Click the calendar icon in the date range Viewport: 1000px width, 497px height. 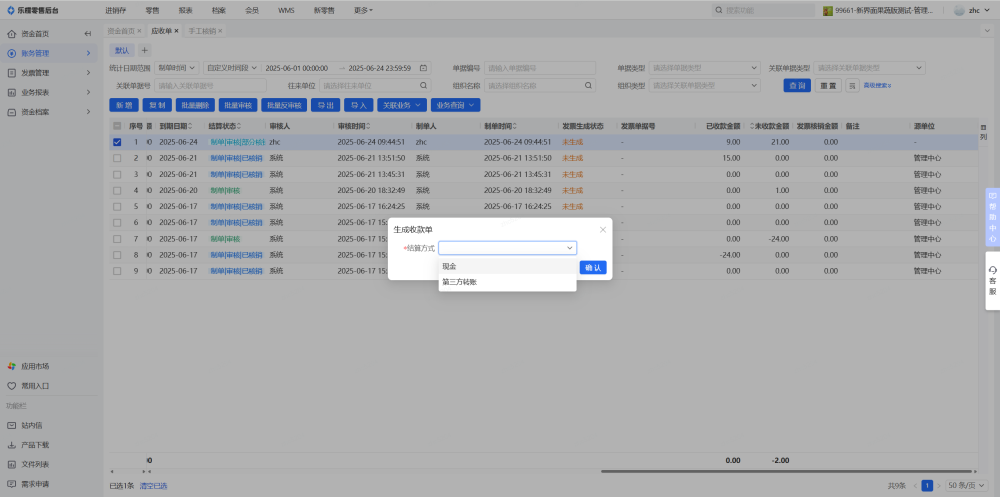[x=423, y=68]
